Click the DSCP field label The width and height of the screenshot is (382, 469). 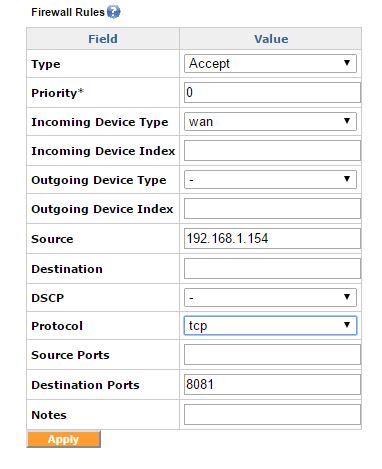point(48,298)
